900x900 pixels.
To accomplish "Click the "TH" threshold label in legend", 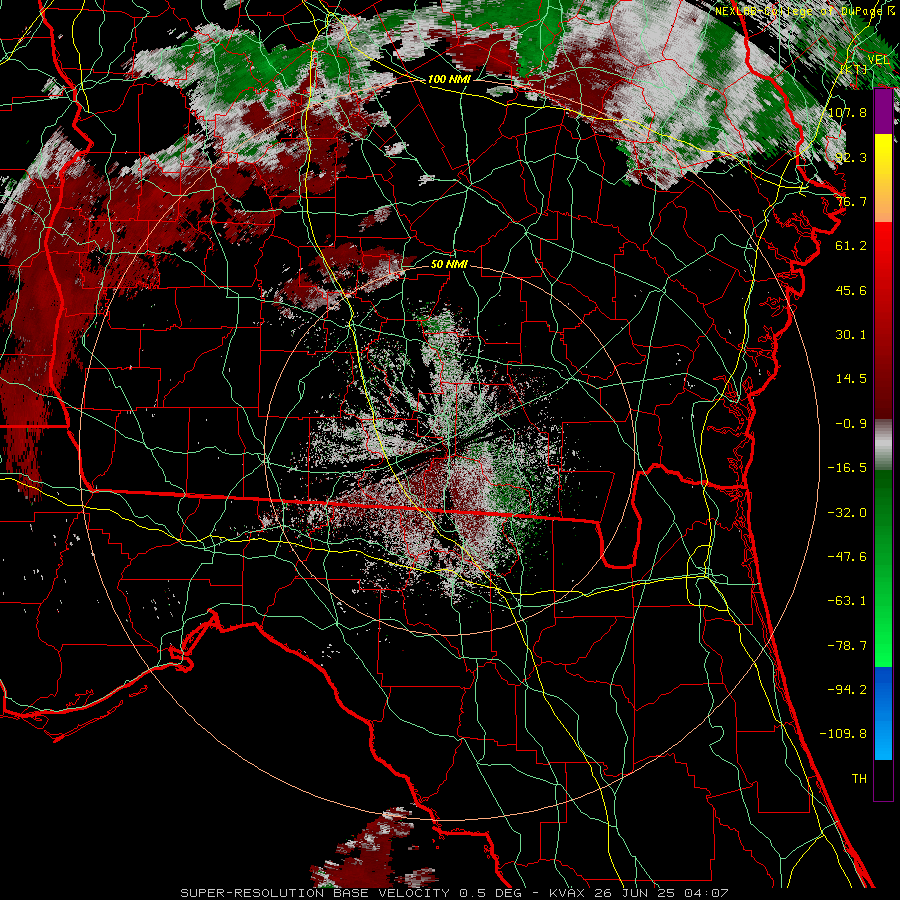I will point(859,779).
